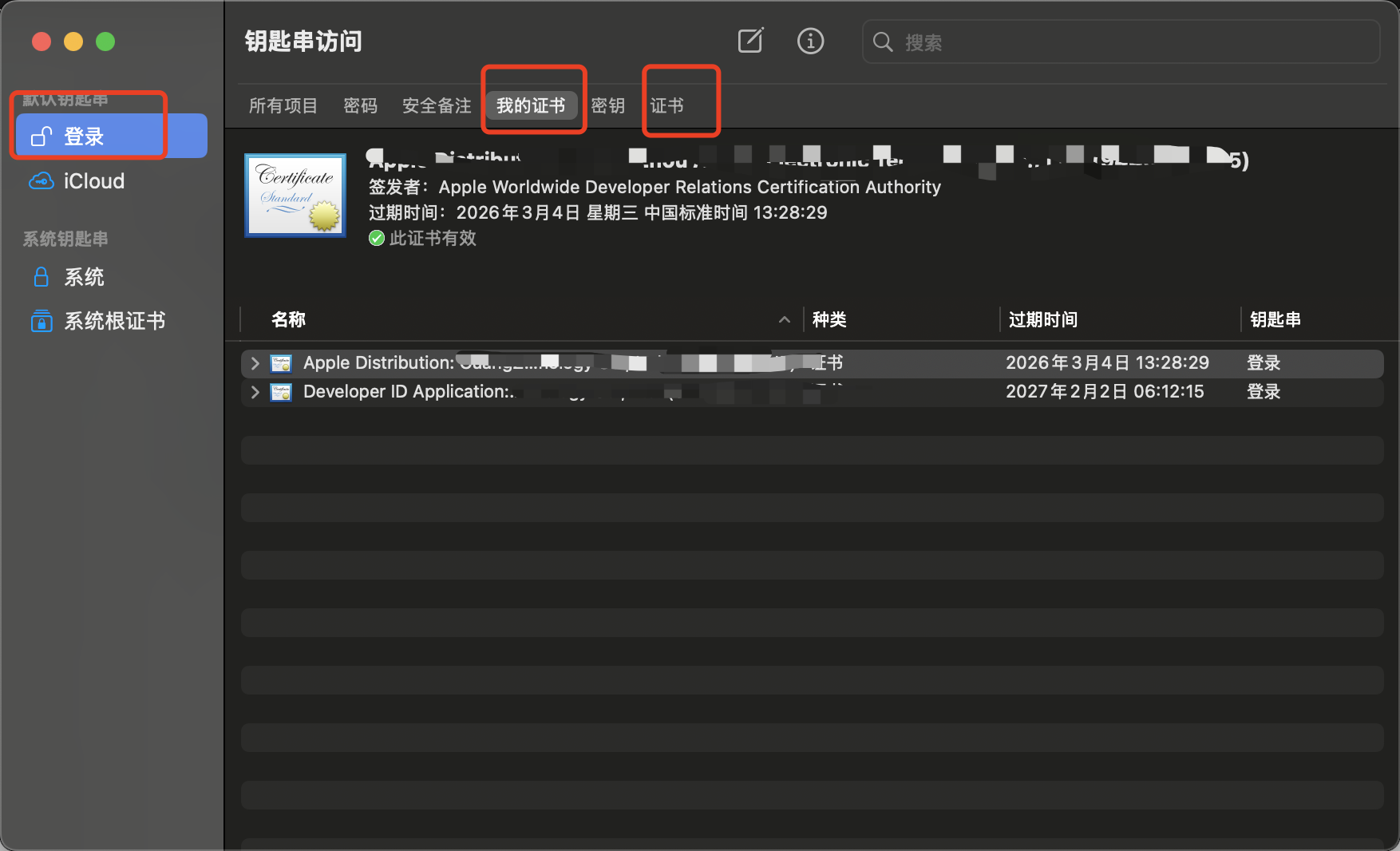Switch to the 密钥 tab
1400x851 pixels.
click(x=607, y=105)
